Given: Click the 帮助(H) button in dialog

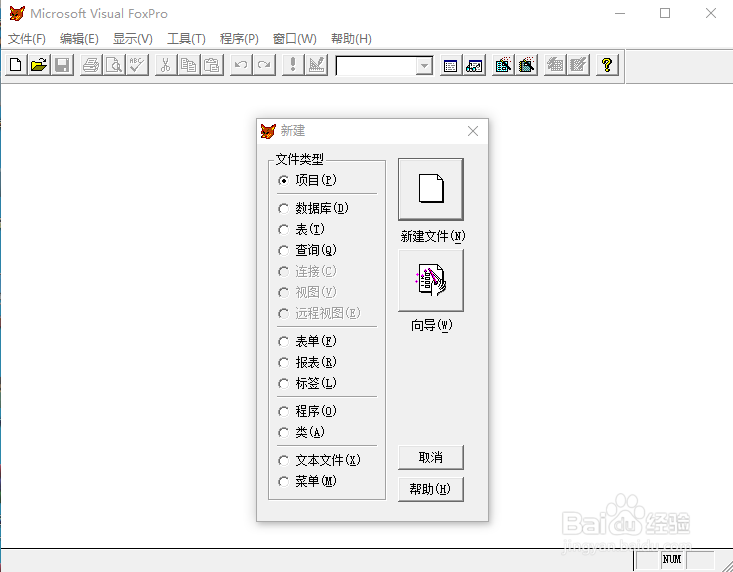Looking at the screenshot, I should pyautogui.click(x=431, y=489).
